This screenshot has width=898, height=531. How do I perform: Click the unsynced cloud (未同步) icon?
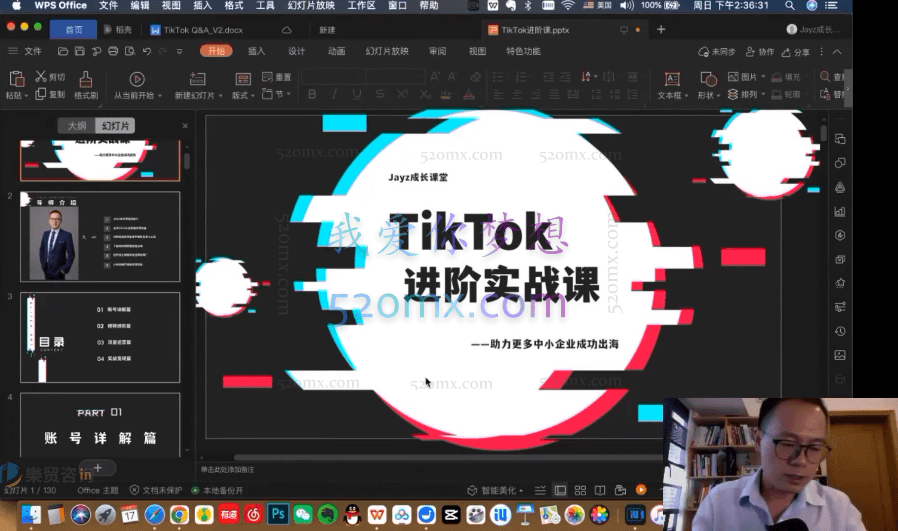[703, 52]
